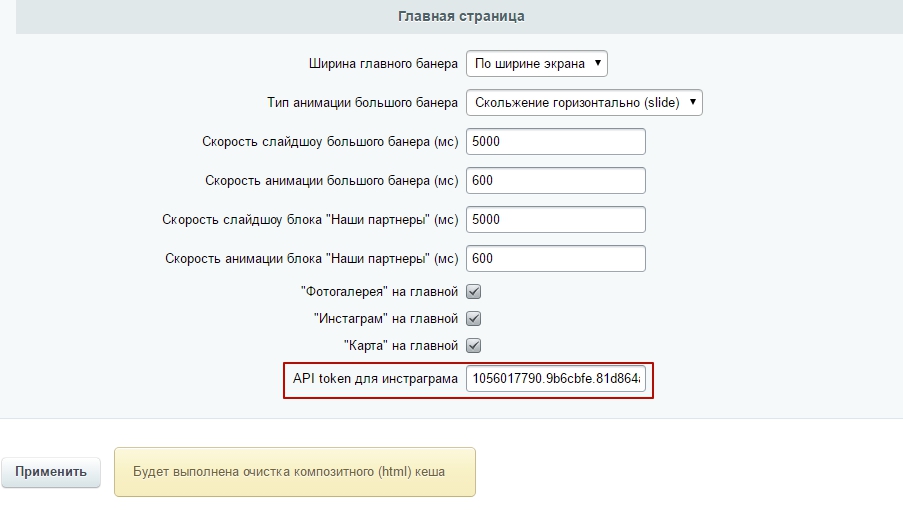Focus the Instagram API token input field
Image resolution: width=903 pixels, height=526 pixels.
(x=555, y=380)
